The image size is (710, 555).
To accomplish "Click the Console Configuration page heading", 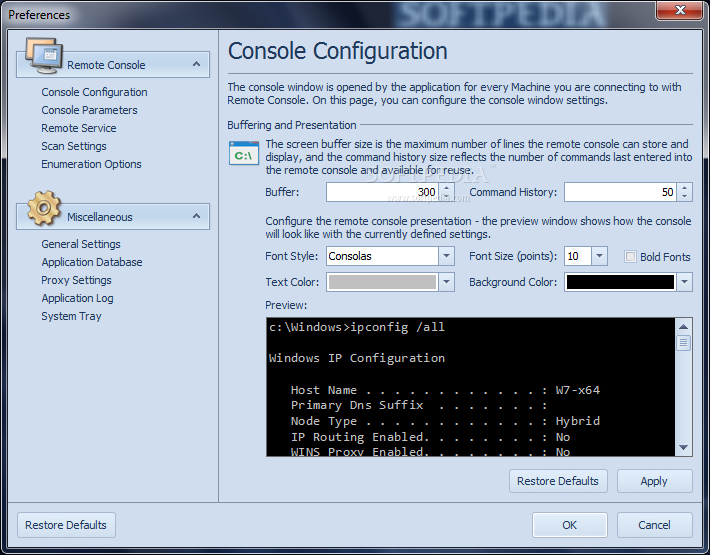I will click(338, 51).
